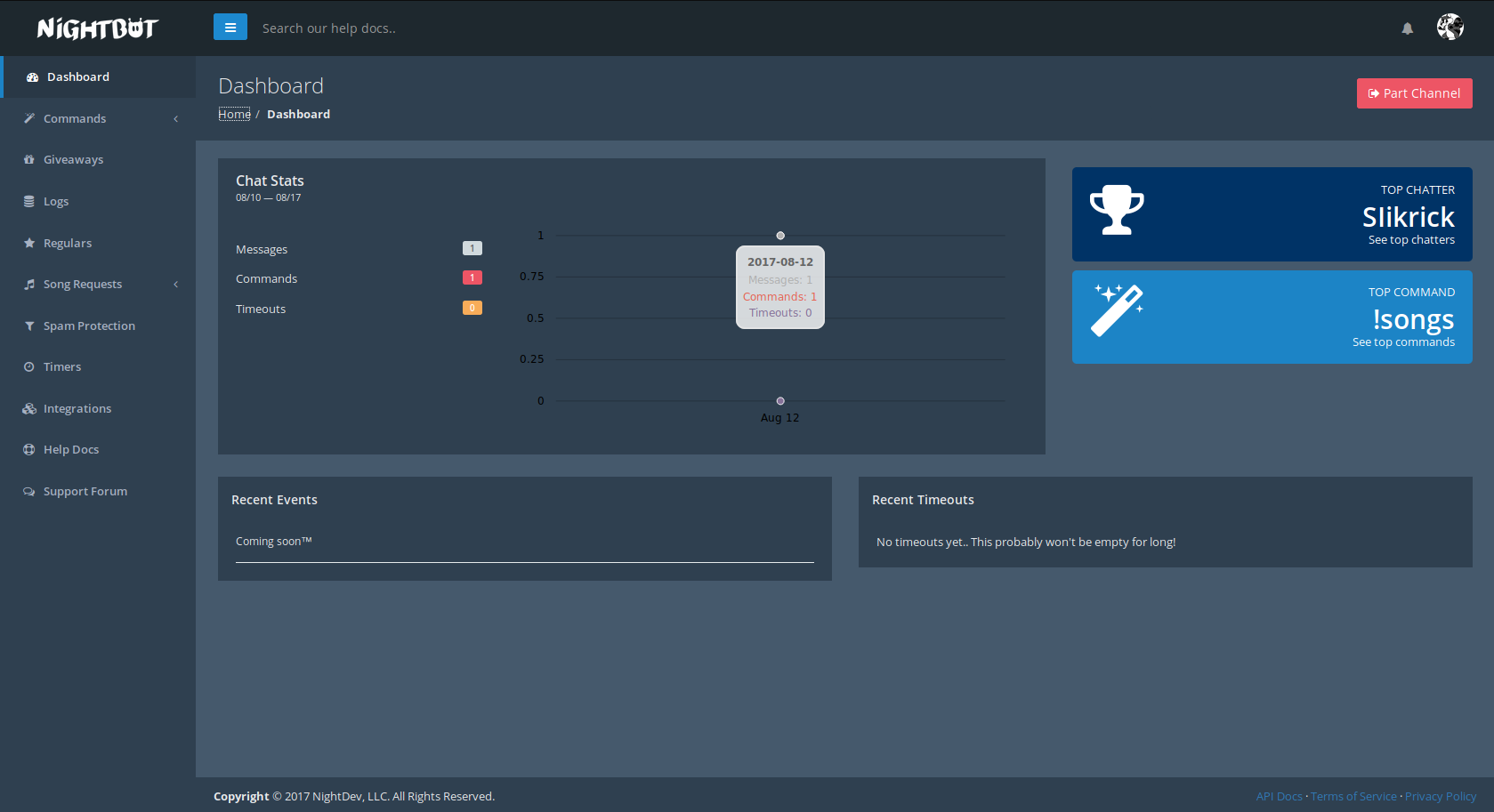Click the Commands wand icon in sidebar
Viewport: 1494px width, 812px height.
[29, 118]
